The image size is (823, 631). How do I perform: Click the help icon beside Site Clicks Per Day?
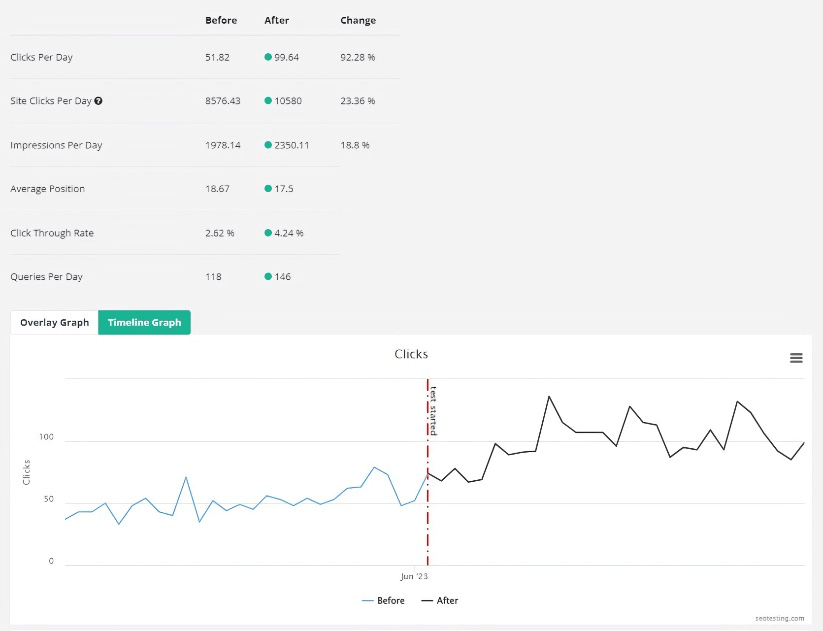[x=98, y=101]
